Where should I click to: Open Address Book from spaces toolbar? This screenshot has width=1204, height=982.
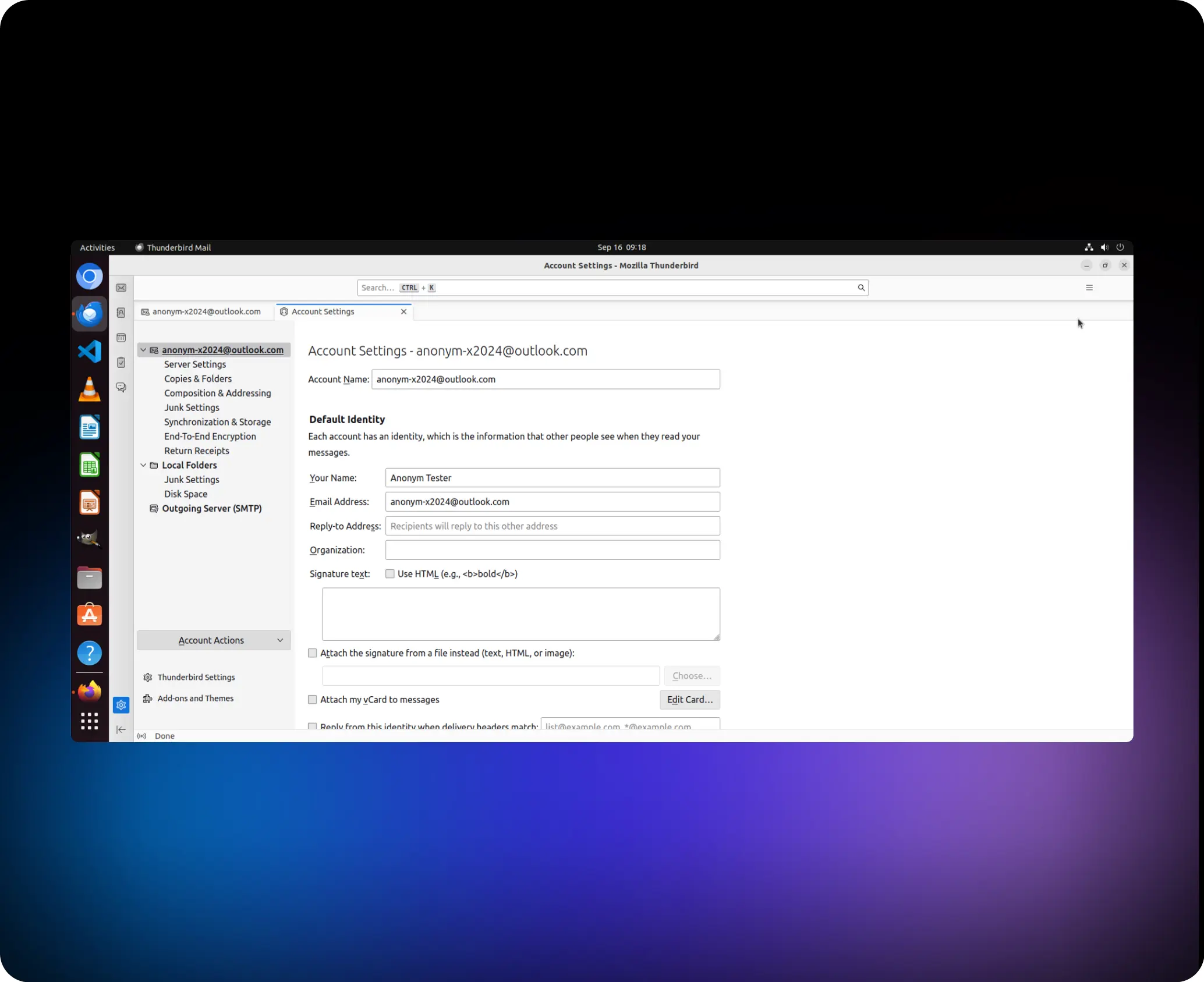(121, 313)
